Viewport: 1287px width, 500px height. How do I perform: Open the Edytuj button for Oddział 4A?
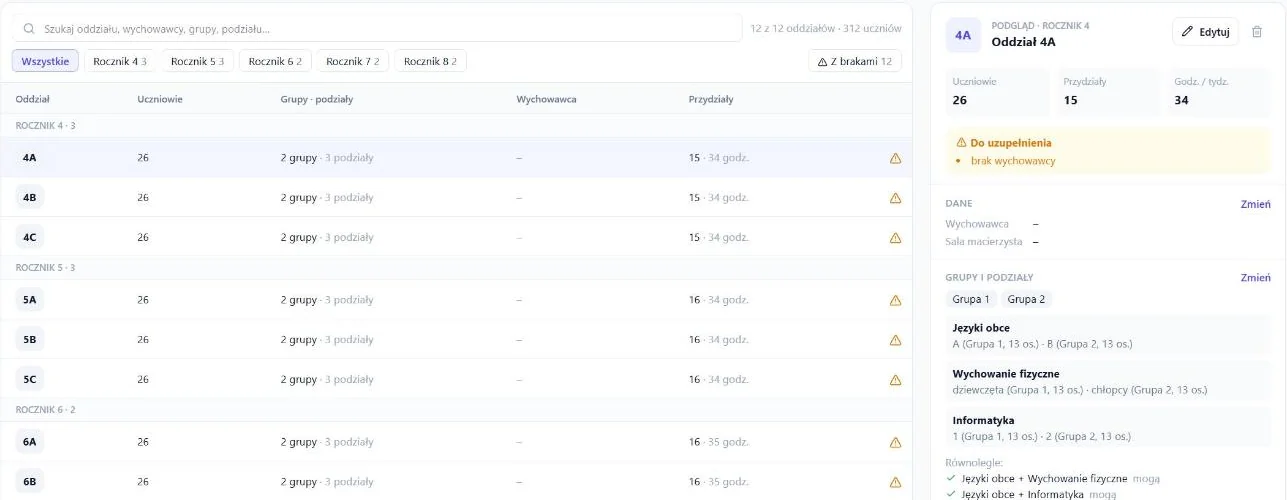(1205, 32)
